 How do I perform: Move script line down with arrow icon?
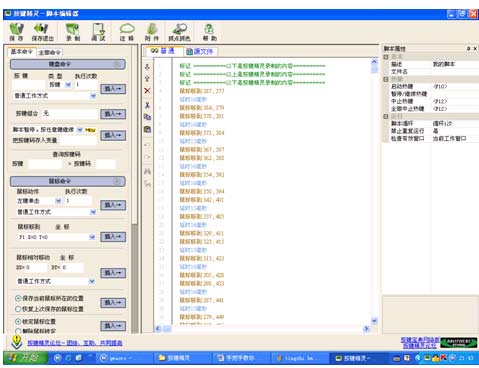coord(147,67)
